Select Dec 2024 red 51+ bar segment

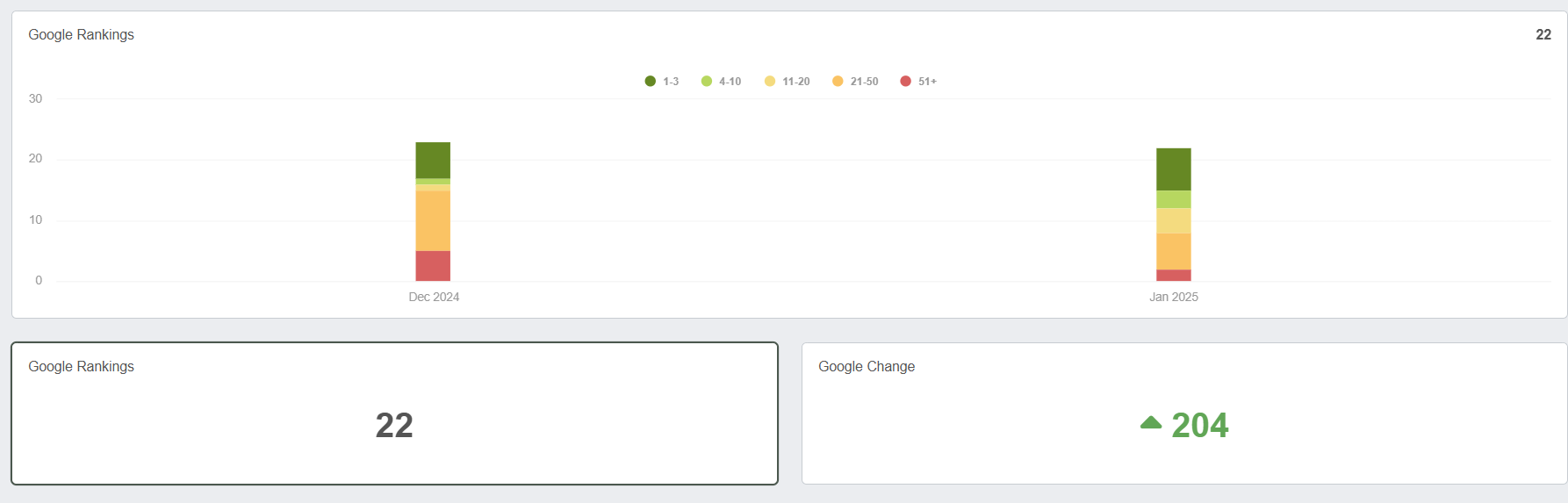pos(433,266)
